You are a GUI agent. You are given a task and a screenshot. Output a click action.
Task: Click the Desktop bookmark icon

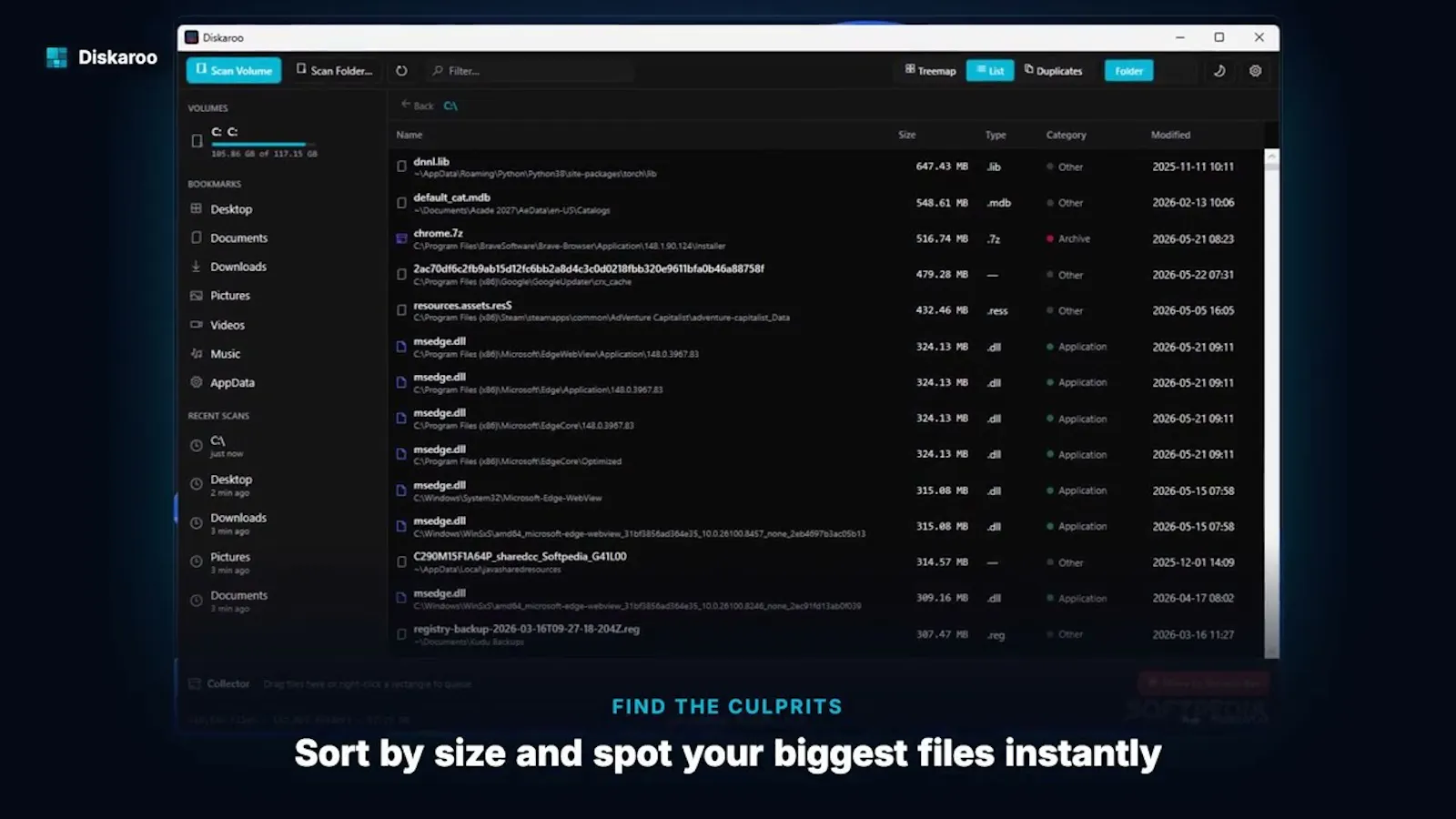click(x=196, y=208)
